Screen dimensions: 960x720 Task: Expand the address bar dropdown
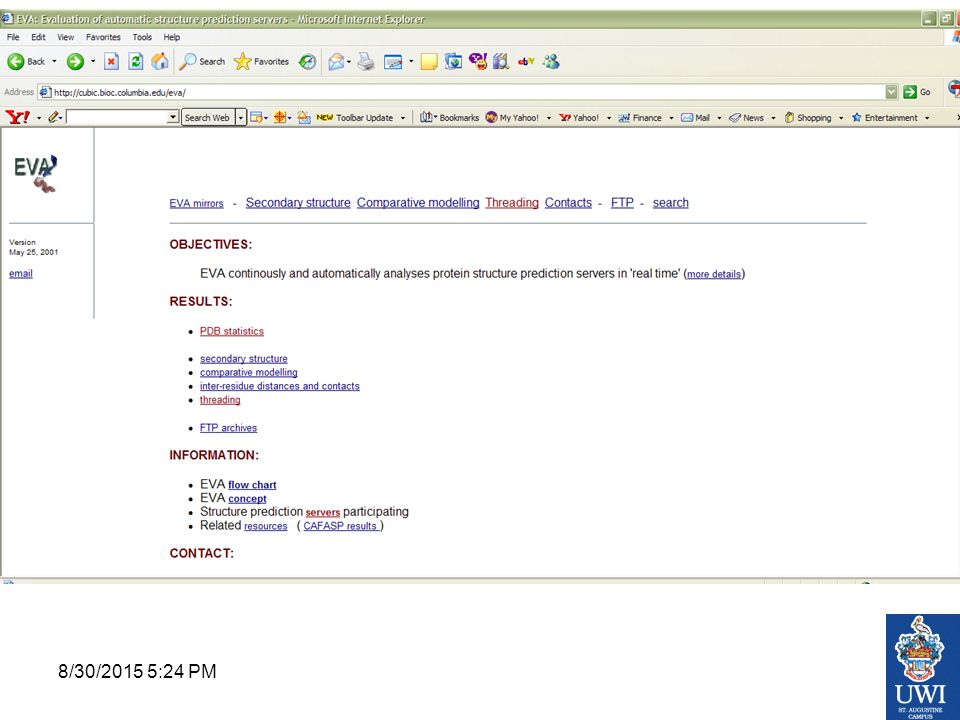point(891,92)
